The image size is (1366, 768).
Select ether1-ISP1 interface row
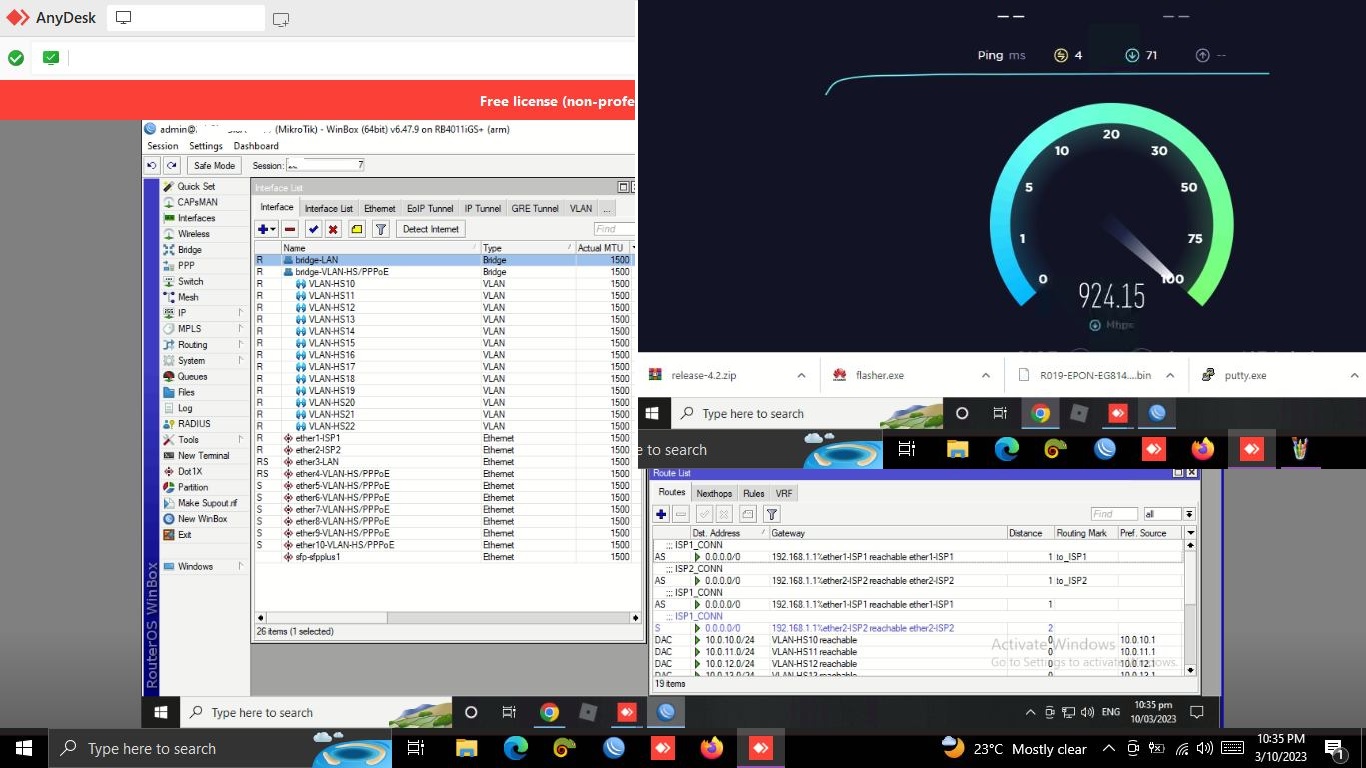(x=444, y=438)
